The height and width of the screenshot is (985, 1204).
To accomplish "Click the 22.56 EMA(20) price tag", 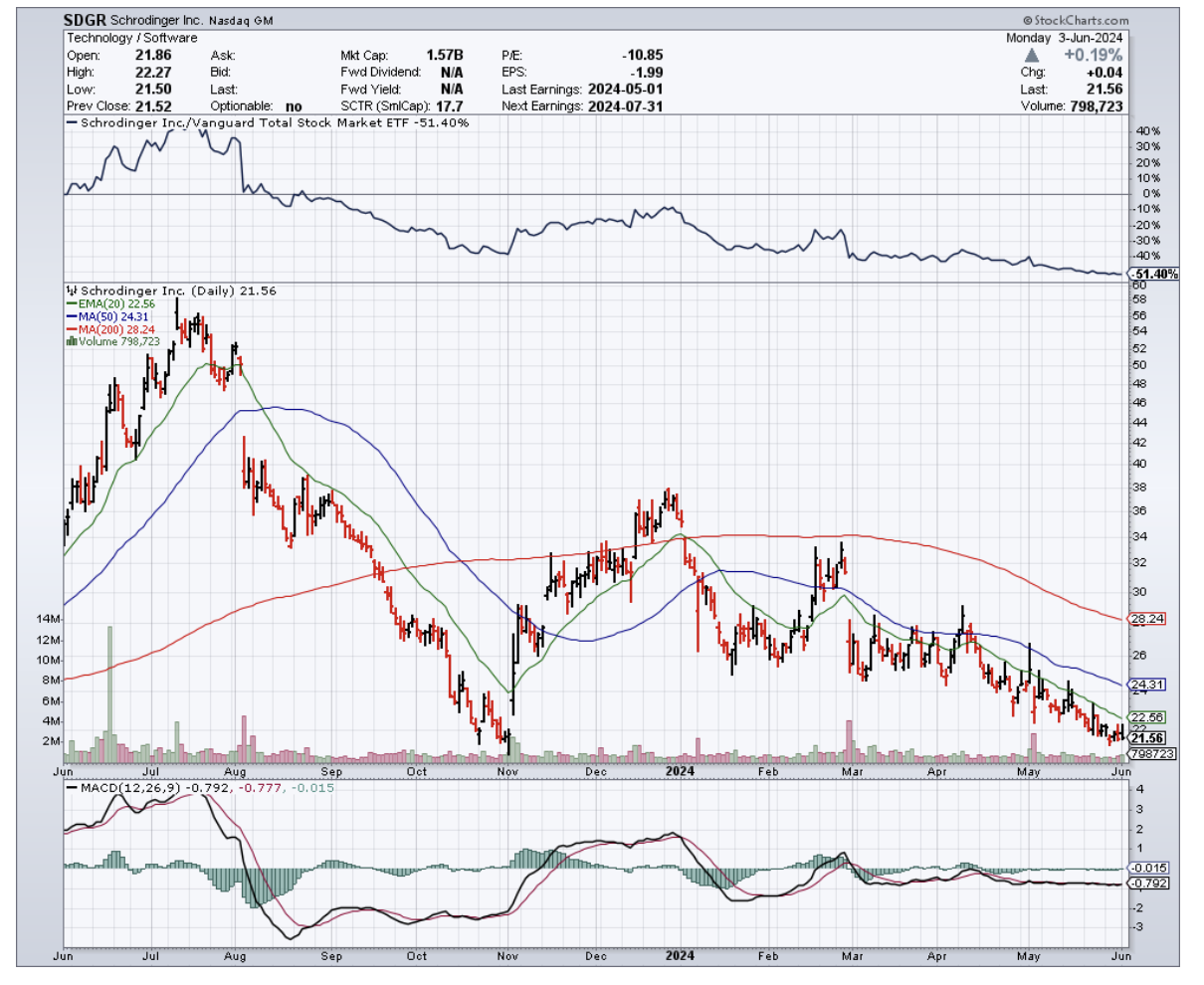I will tap(1147, 717).
